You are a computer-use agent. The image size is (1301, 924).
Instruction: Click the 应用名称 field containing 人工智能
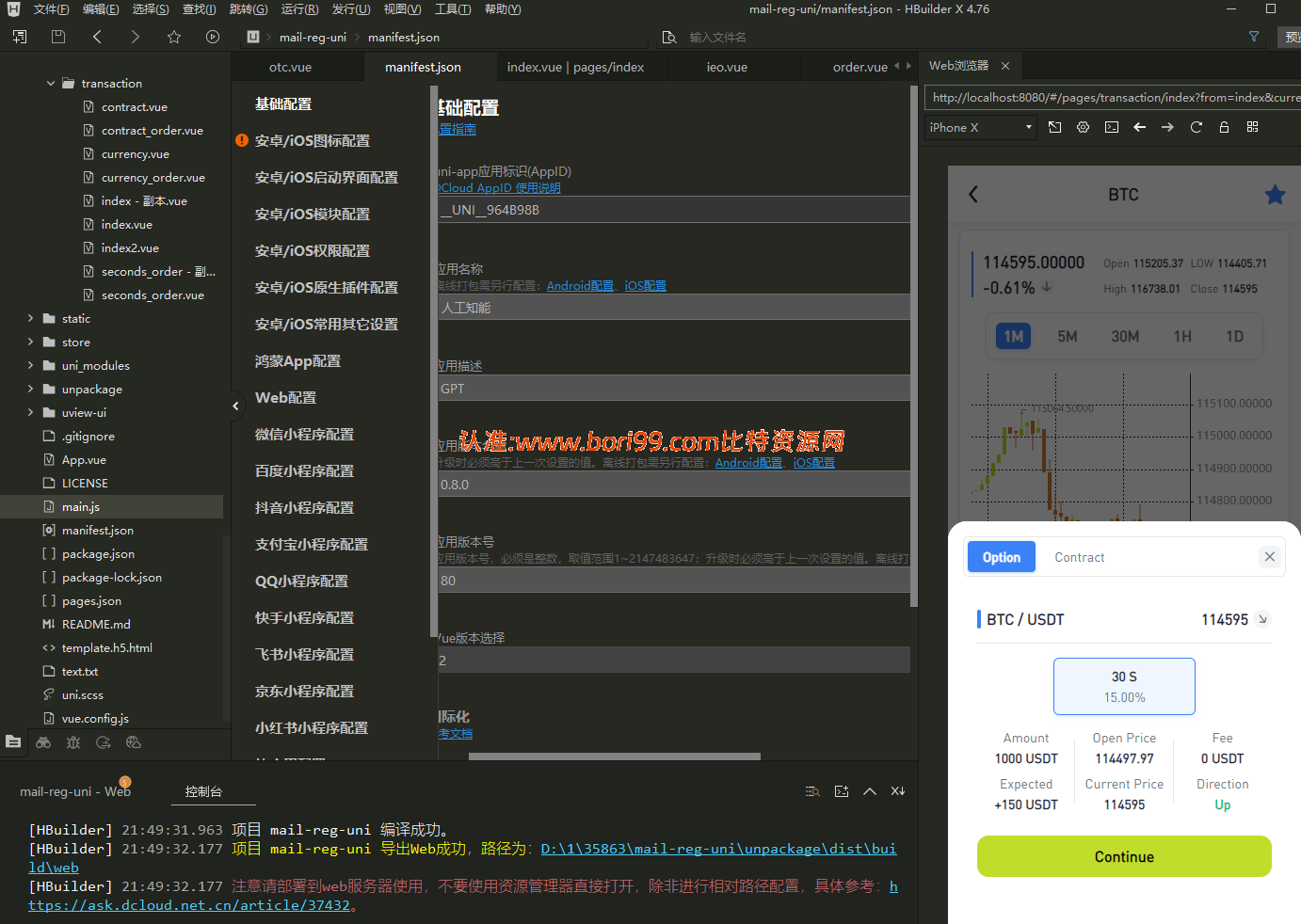coord(674,308)
